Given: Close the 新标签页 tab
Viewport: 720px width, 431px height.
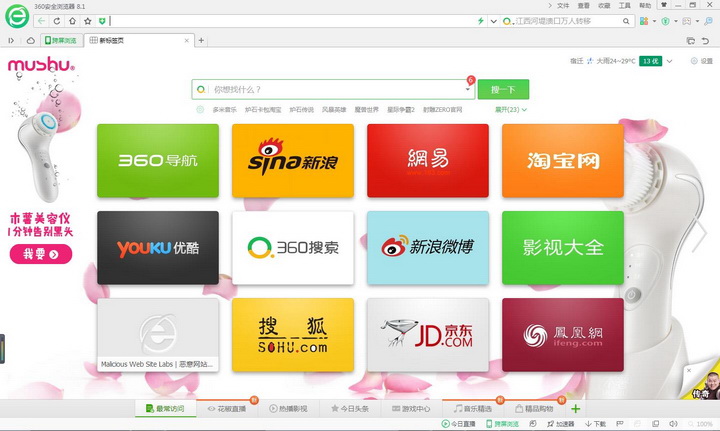Looking at the screenshot, I should 186,40.
